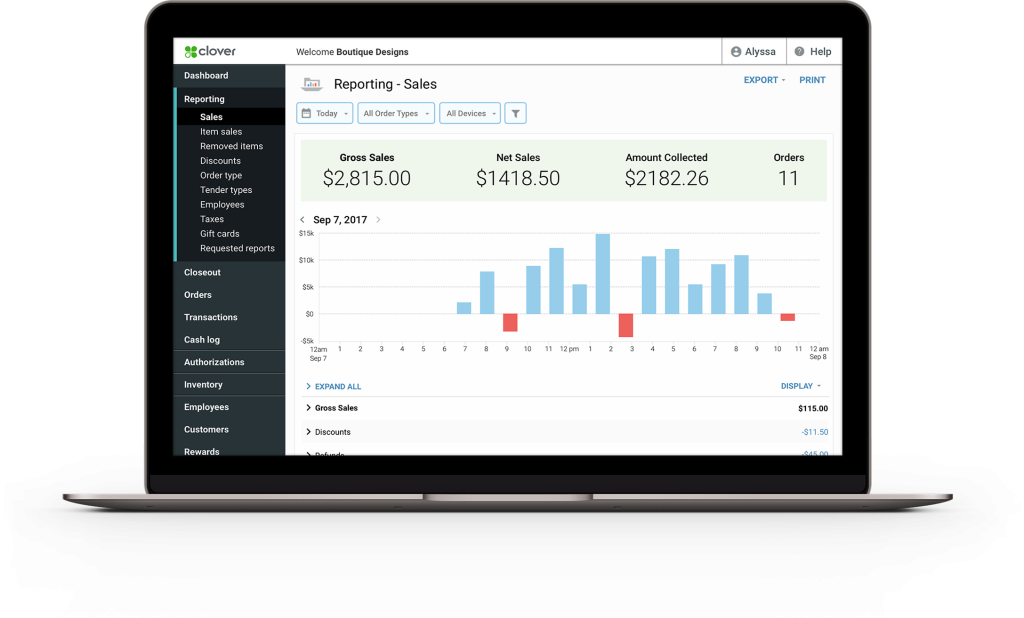This screenshot has height=618, width=1024.
Task: Click the Clover logo icon
Action: click(191, 52)
